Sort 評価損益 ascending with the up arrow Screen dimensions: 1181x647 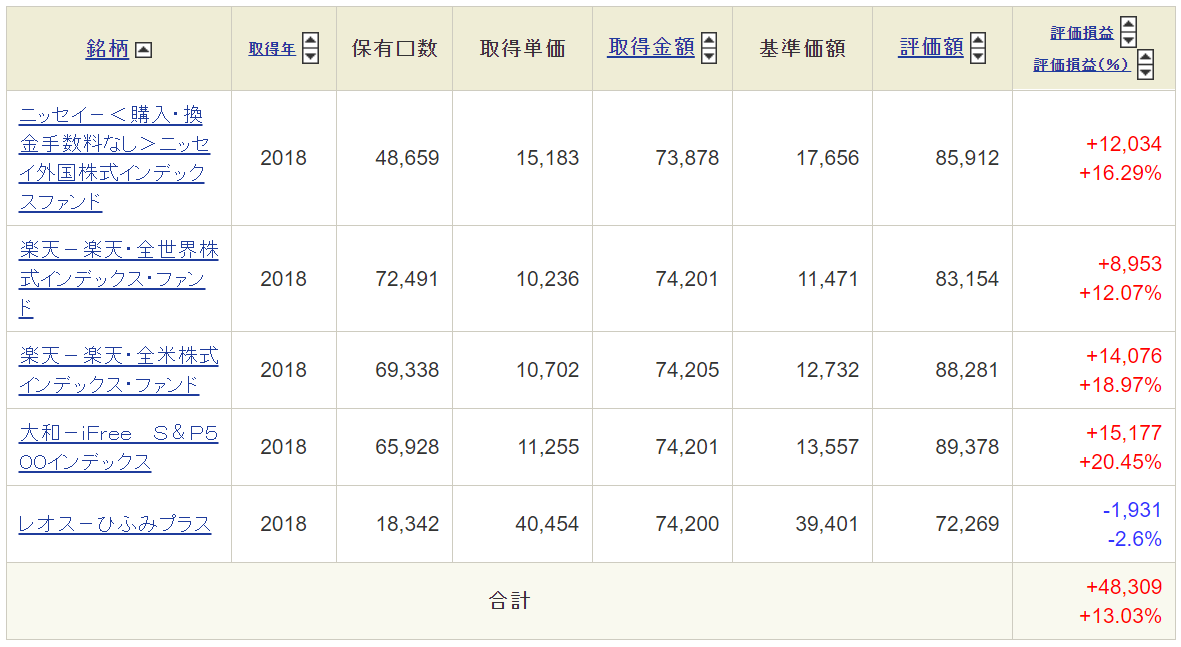click(1128, 24)
